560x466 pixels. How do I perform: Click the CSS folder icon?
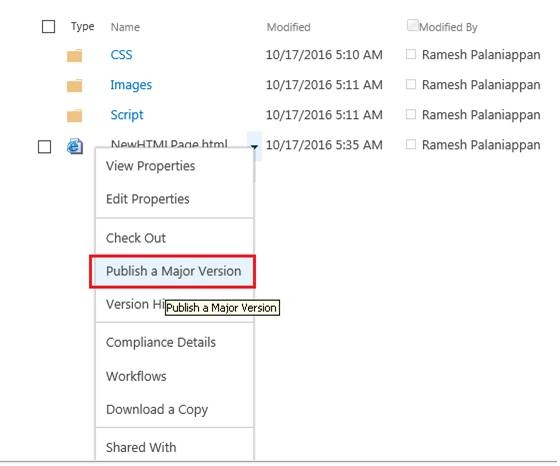coord(75,56)
